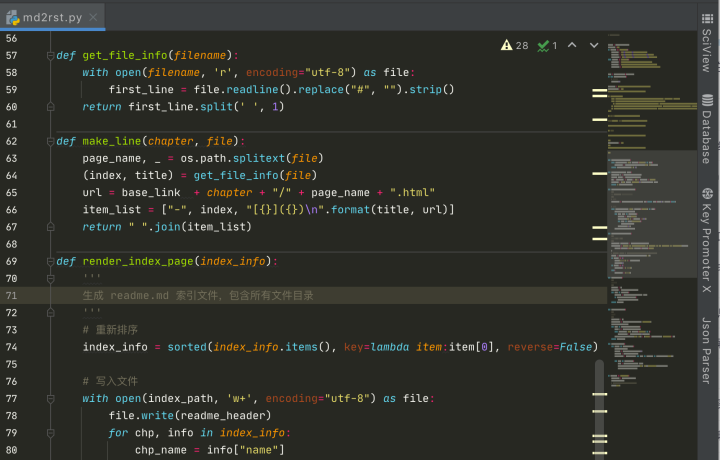Click the warning stripe mark near line 67
This screenshot has height=460, width=720.
(x=600, y=227)
